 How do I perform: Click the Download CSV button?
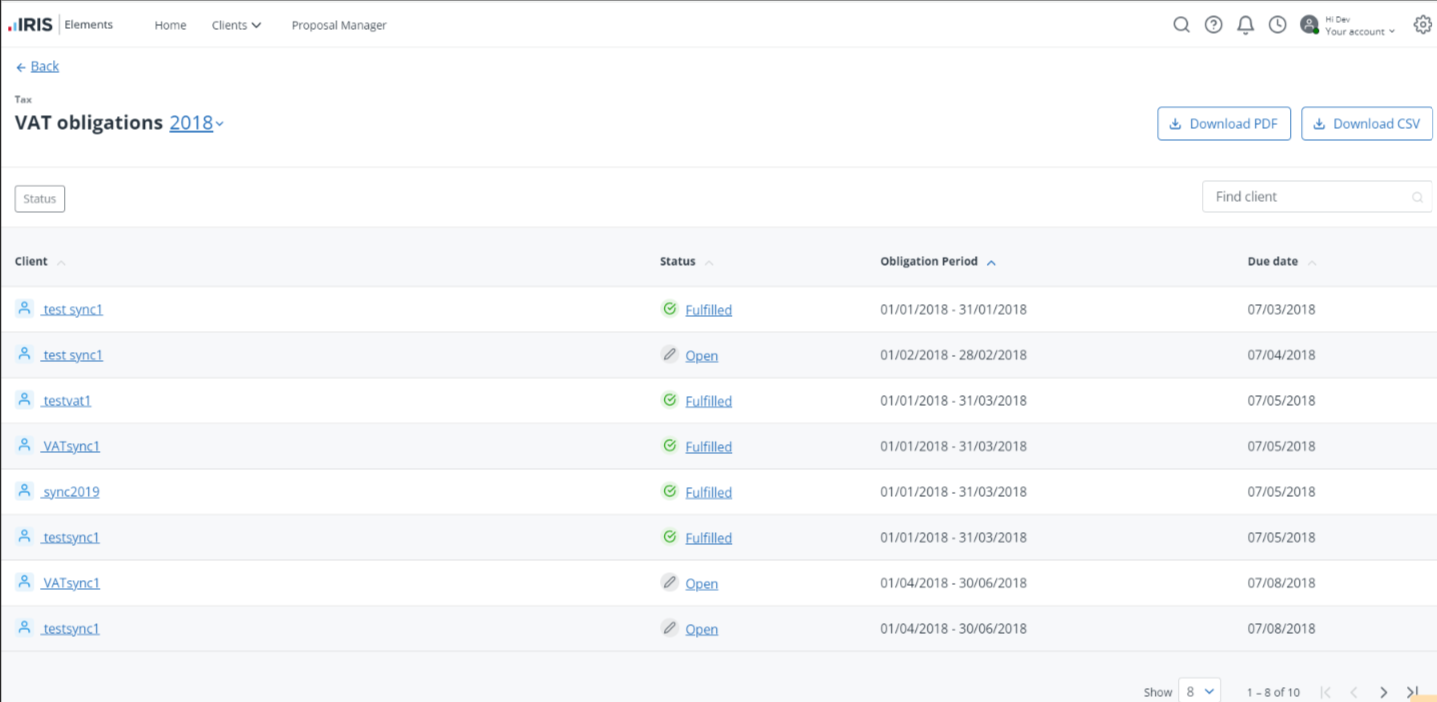pos(1366,124)
